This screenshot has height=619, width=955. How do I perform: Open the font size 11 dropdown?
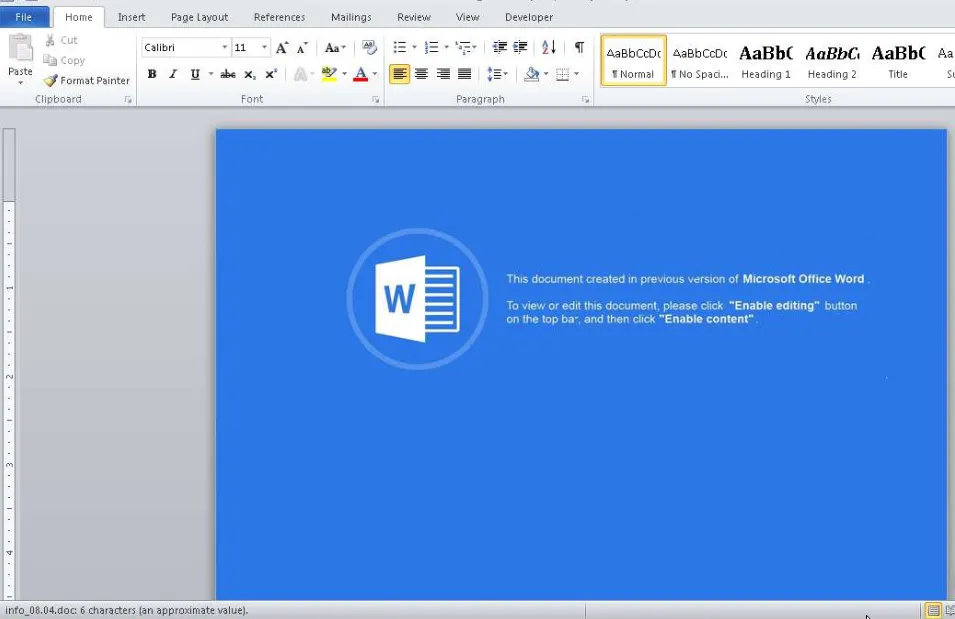[x=264, y=48]
